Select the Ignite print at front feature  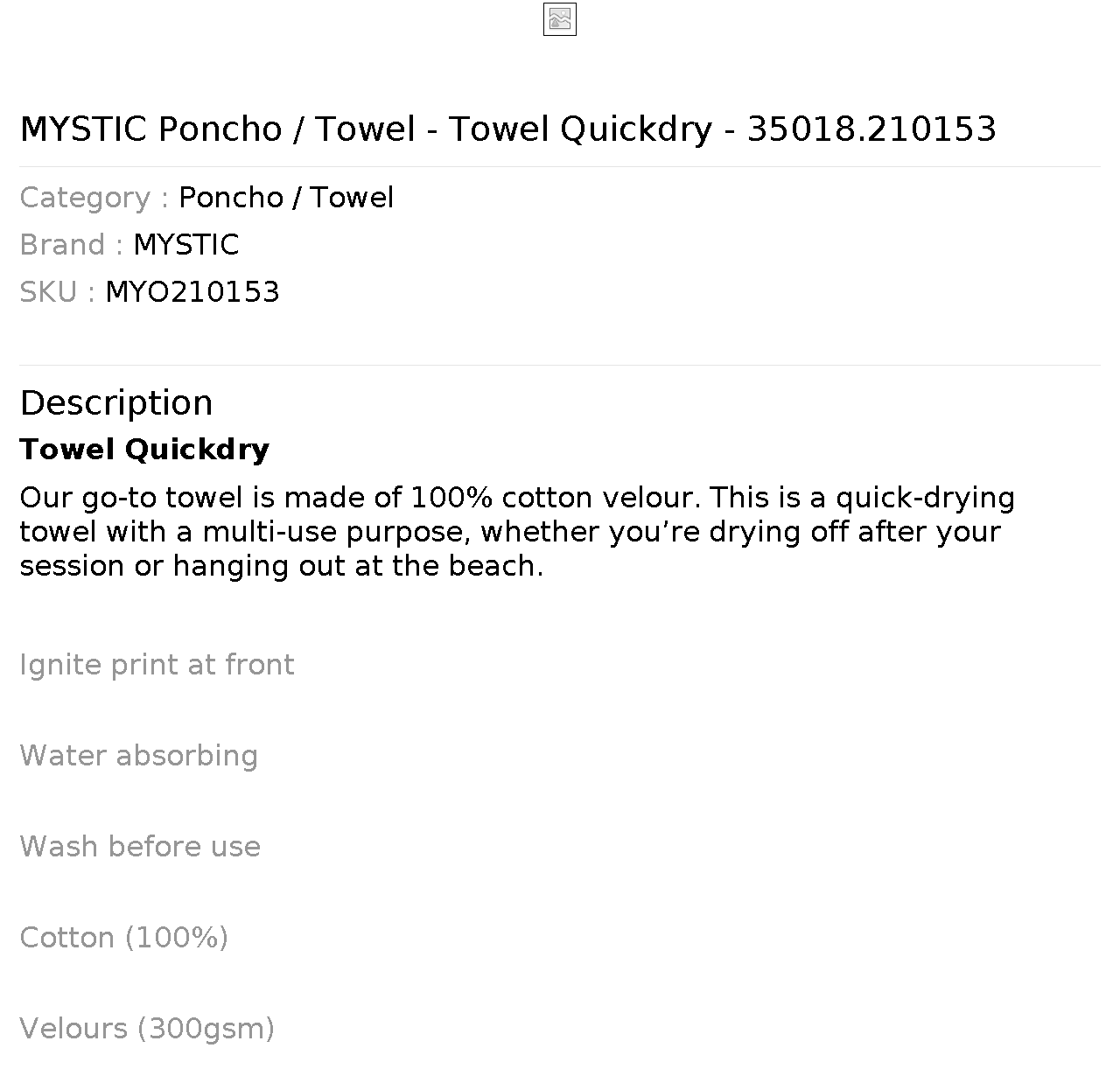(x=157, y=665)
